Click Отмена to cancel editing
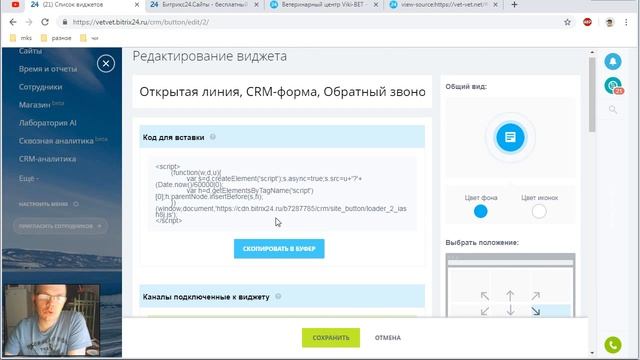 coord(388,338)
